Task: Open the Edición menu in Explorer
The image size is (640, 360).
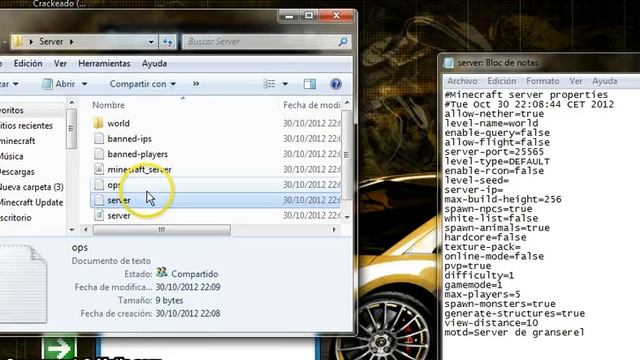Action: (28, 63)
